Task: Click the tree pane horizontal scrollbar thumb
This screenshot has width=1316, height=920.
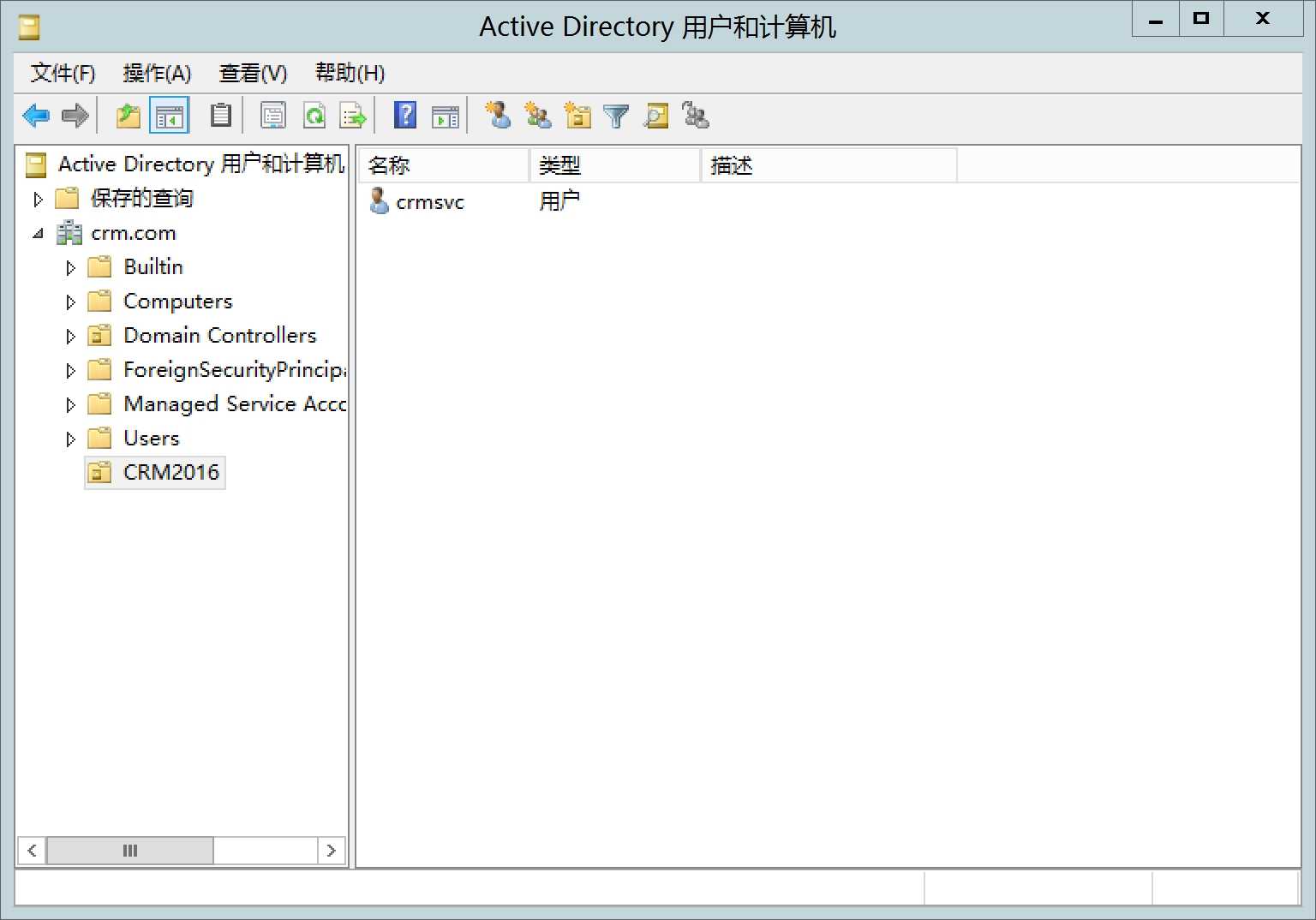Action: (x=130, y=851)
